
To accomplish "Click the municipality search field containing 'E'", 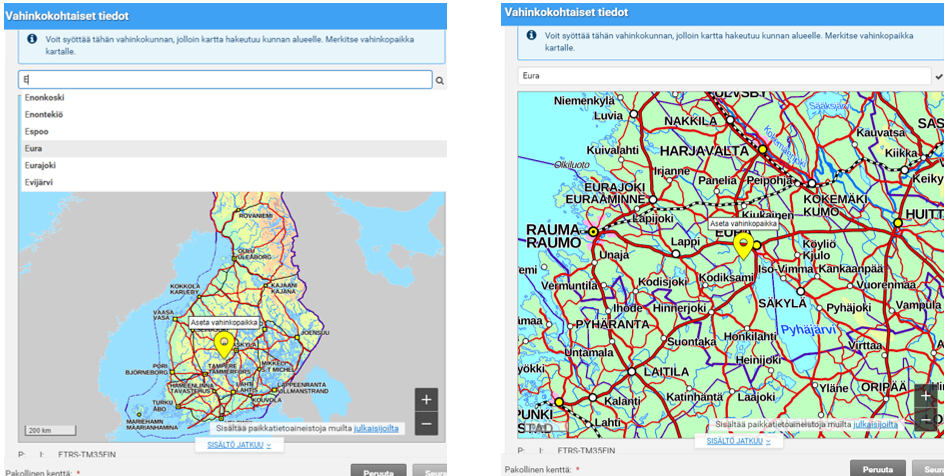I will 225,80.
